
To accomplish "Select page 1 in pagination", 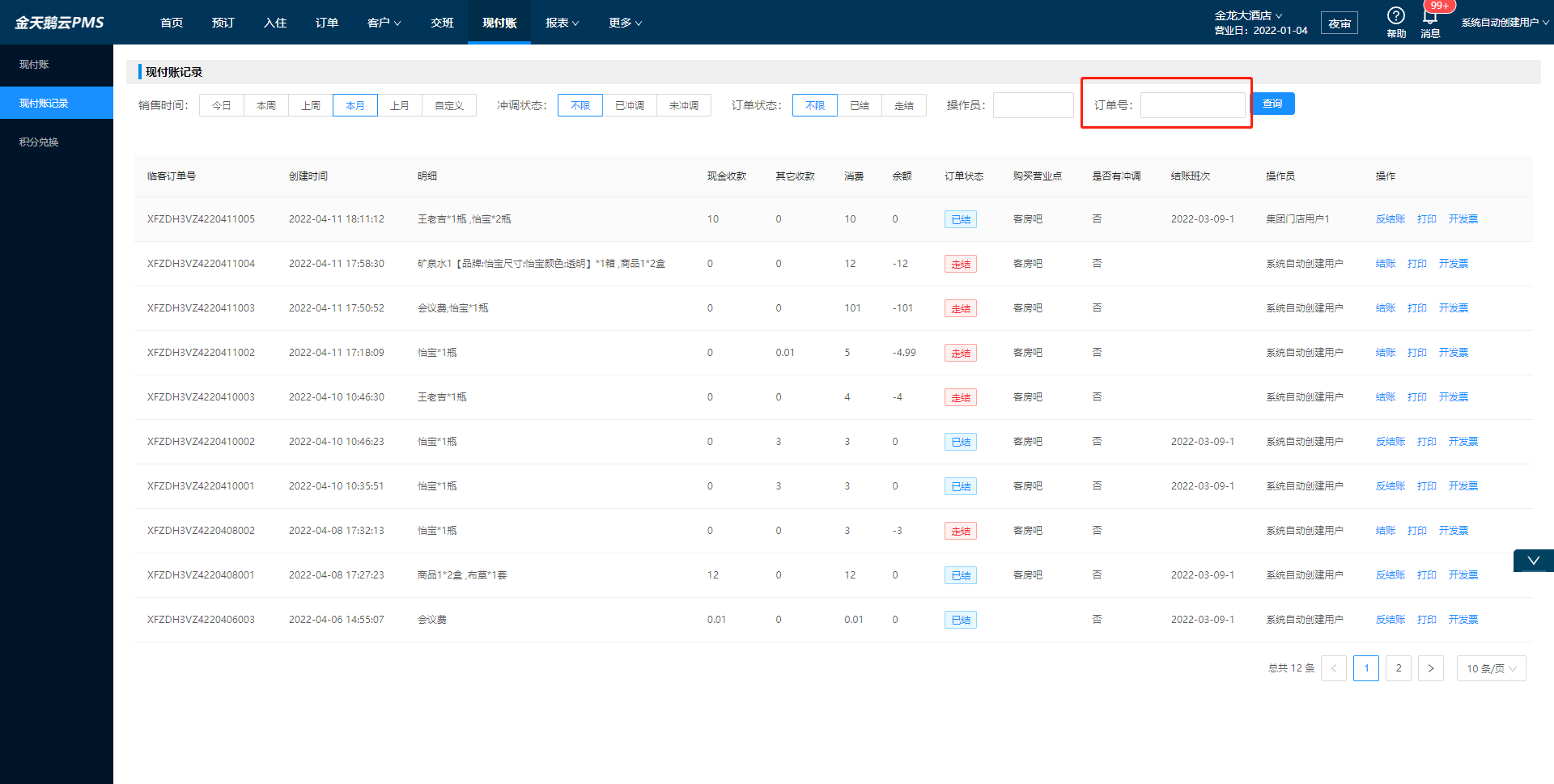I will (x=1366, y=668).
